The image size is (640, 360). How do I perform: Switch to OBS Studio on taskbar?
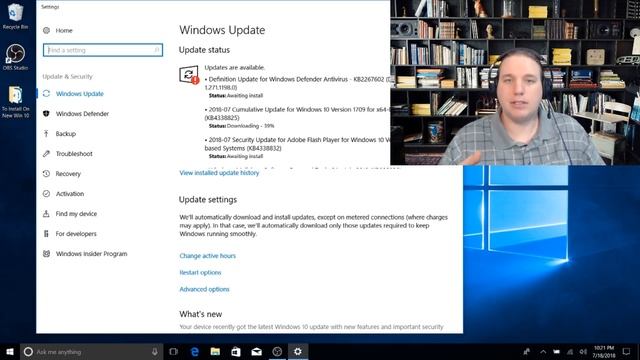[277, 351]
